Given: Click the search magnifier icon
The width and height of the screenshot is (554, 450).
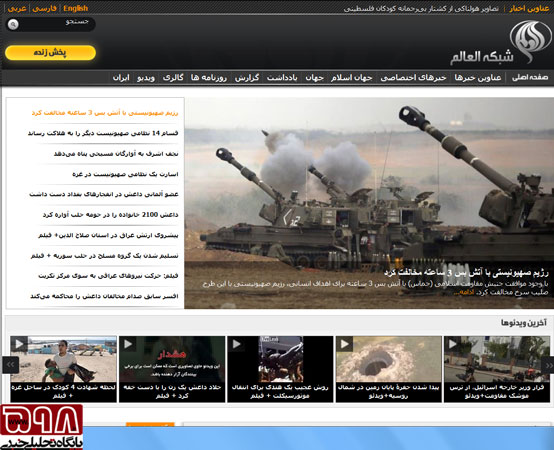Looking at the screenshot, I should 13,24.
